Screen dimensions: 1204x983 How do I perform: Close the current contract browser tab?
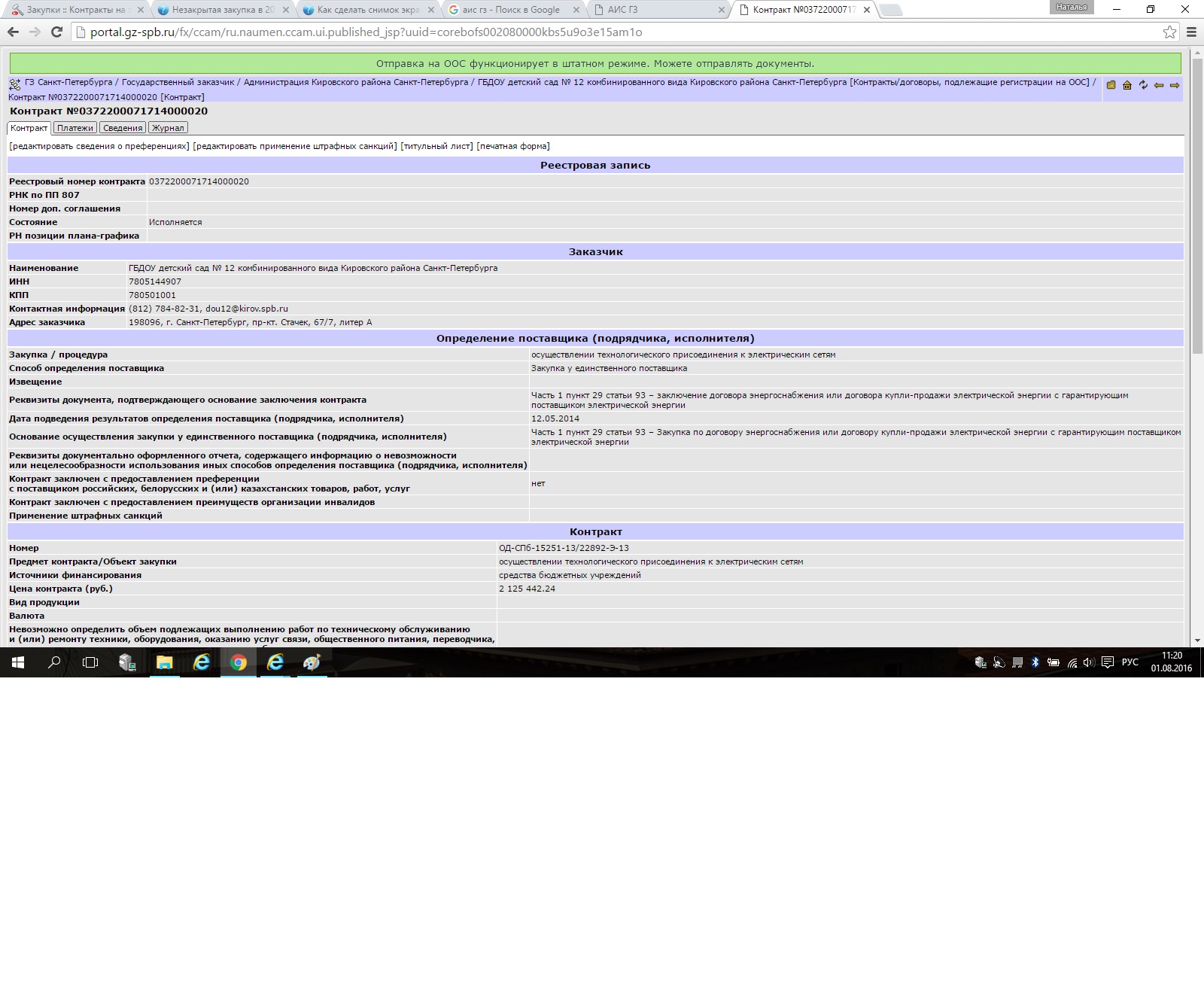867,10
